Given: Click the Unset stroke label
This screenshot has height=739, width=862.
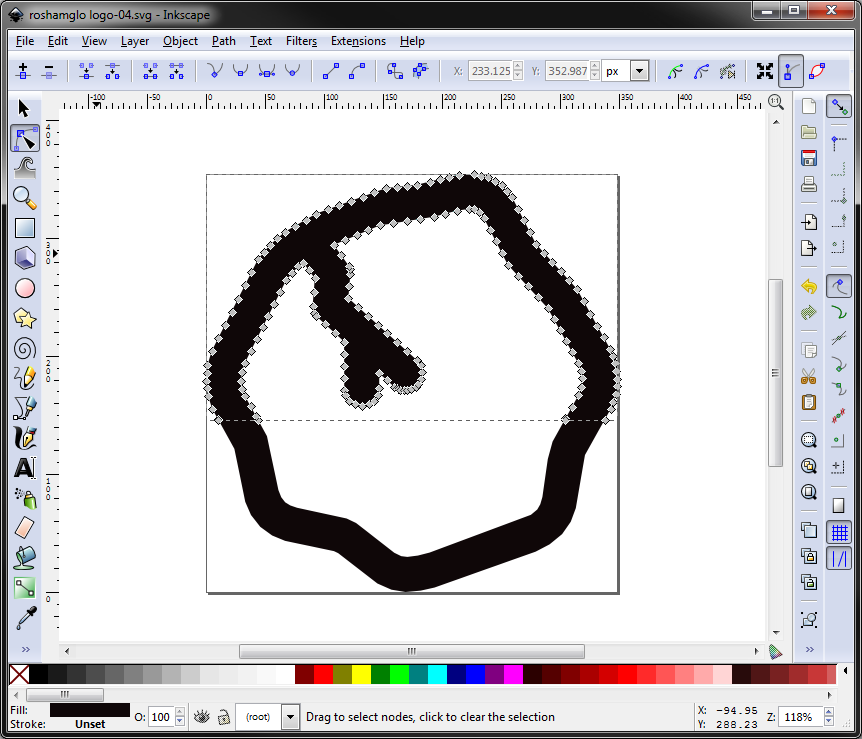Looking at the screenshot, I should tap(90, 724).
